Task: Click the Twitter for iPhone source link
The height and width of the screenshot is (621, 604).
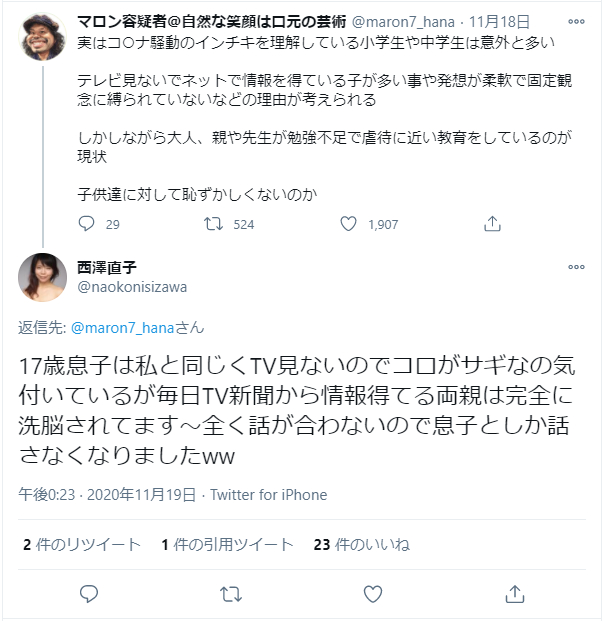Action: pyautogui.click(x=268, y=495)
